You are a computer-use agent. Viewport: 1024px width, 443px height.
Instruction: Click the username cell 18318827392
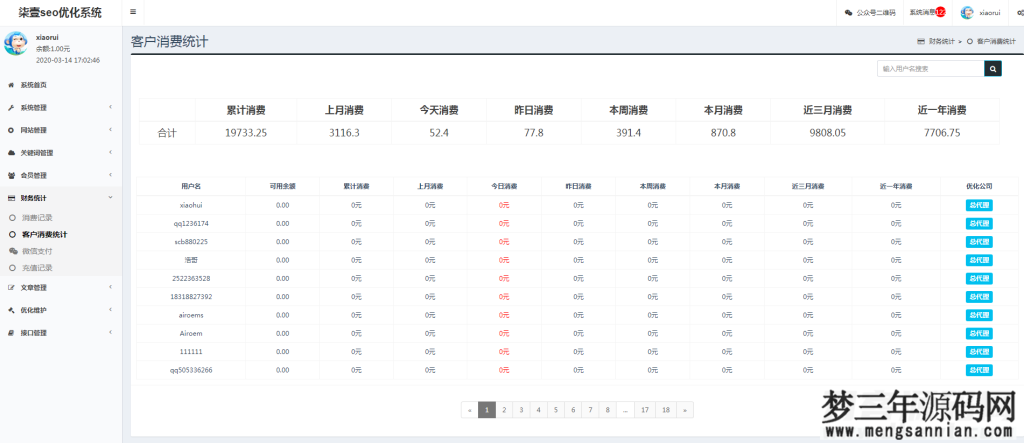pos(191,297)
